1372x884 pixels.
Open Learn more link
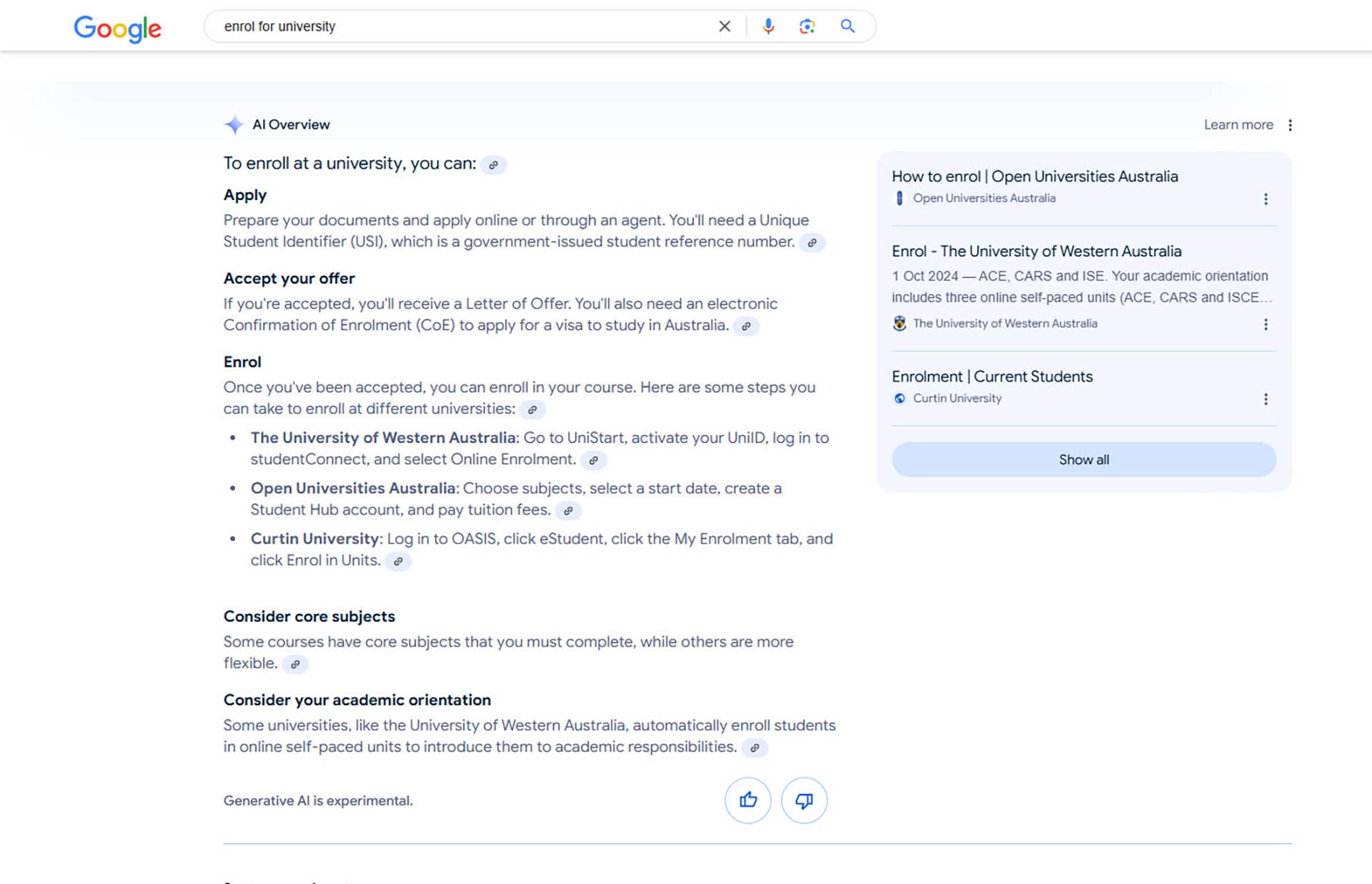point(1238,124)
